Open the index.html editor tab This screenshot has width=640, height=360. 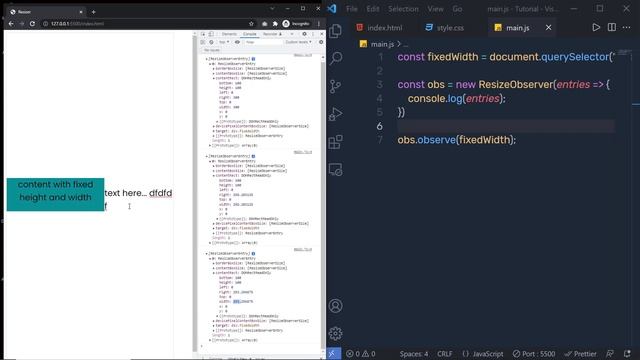(x=379, y=27)
